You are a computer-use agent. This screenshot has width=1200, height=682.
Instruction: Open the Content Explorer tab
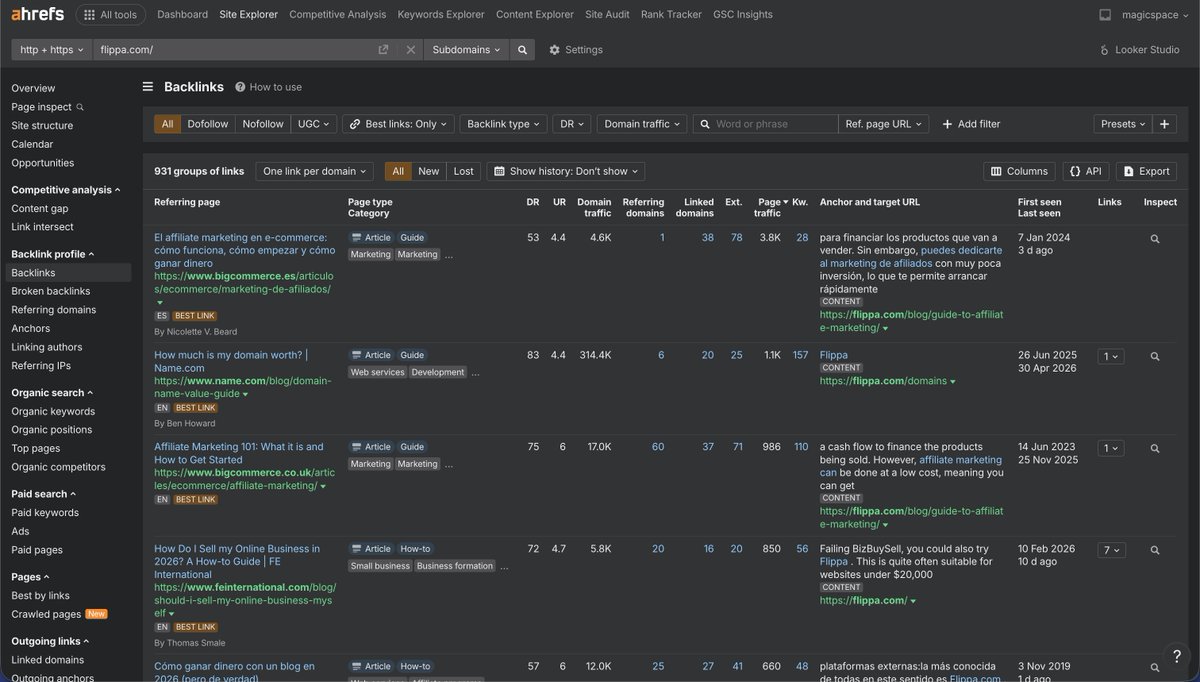535,15
